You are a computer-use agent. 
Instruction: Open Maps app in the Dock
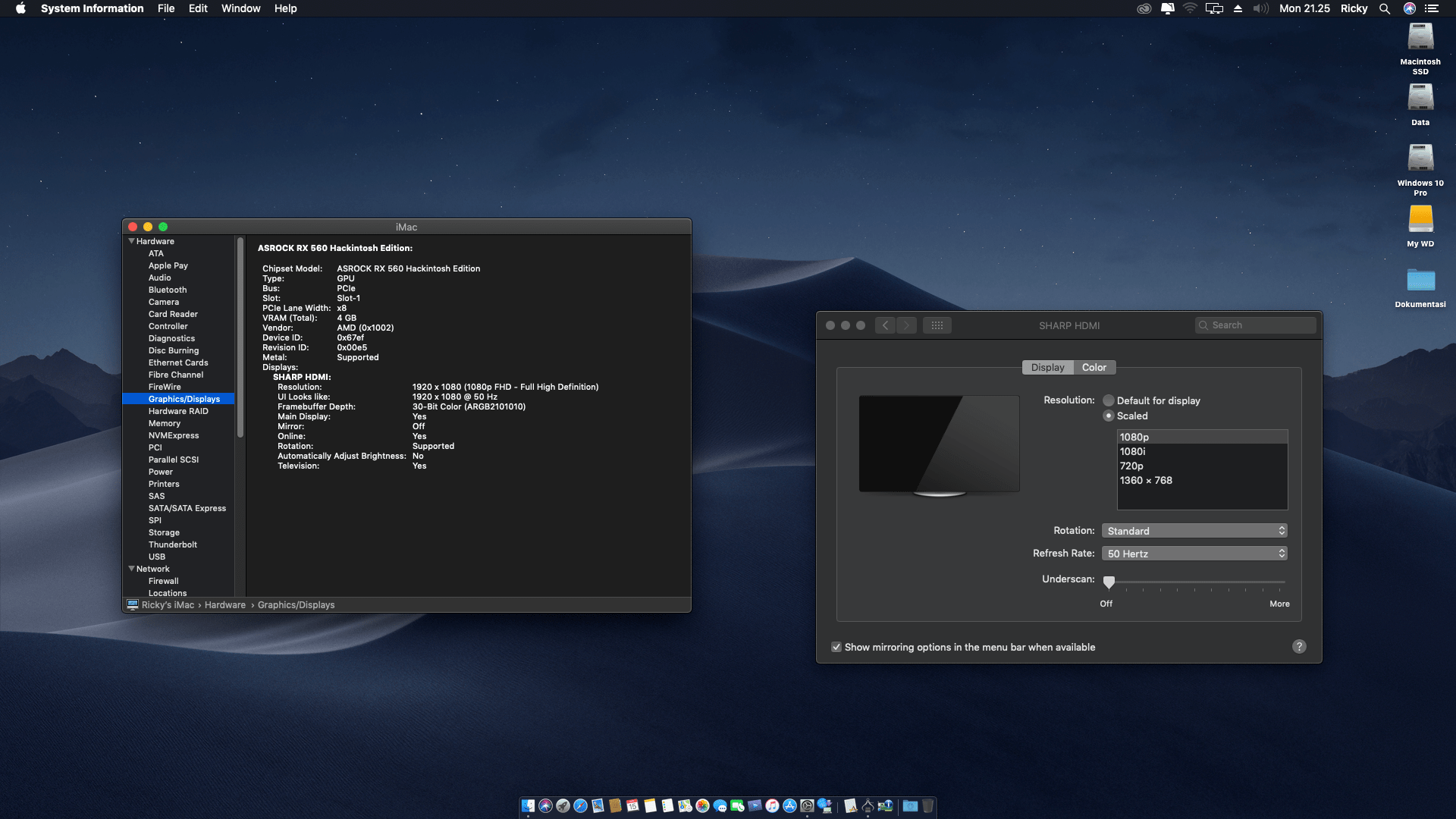pyautogui.click(x=685, y=805)
